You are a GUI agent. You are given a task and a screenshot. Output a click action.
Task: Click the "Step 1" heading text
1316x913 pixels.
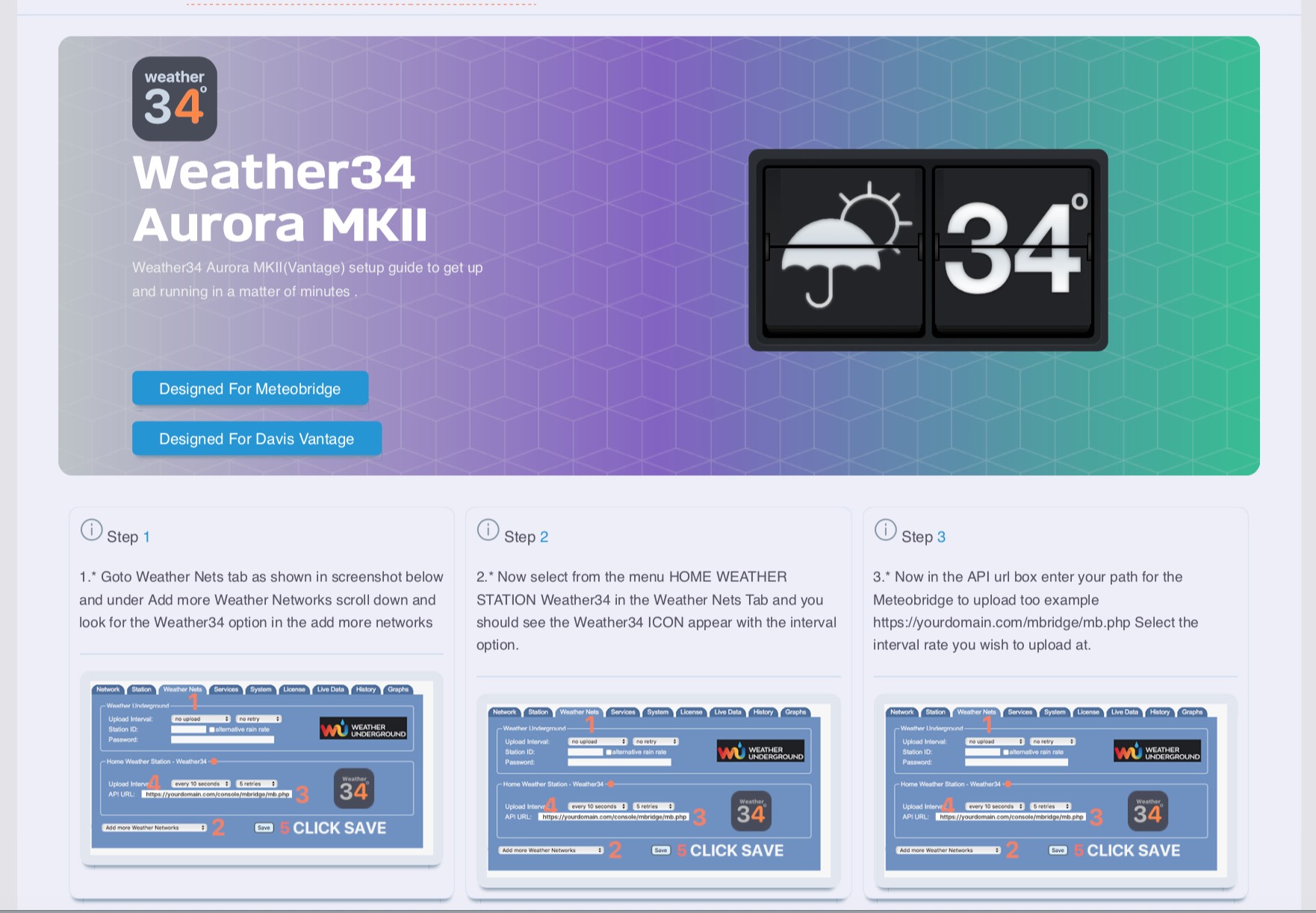tap(128, 536)
